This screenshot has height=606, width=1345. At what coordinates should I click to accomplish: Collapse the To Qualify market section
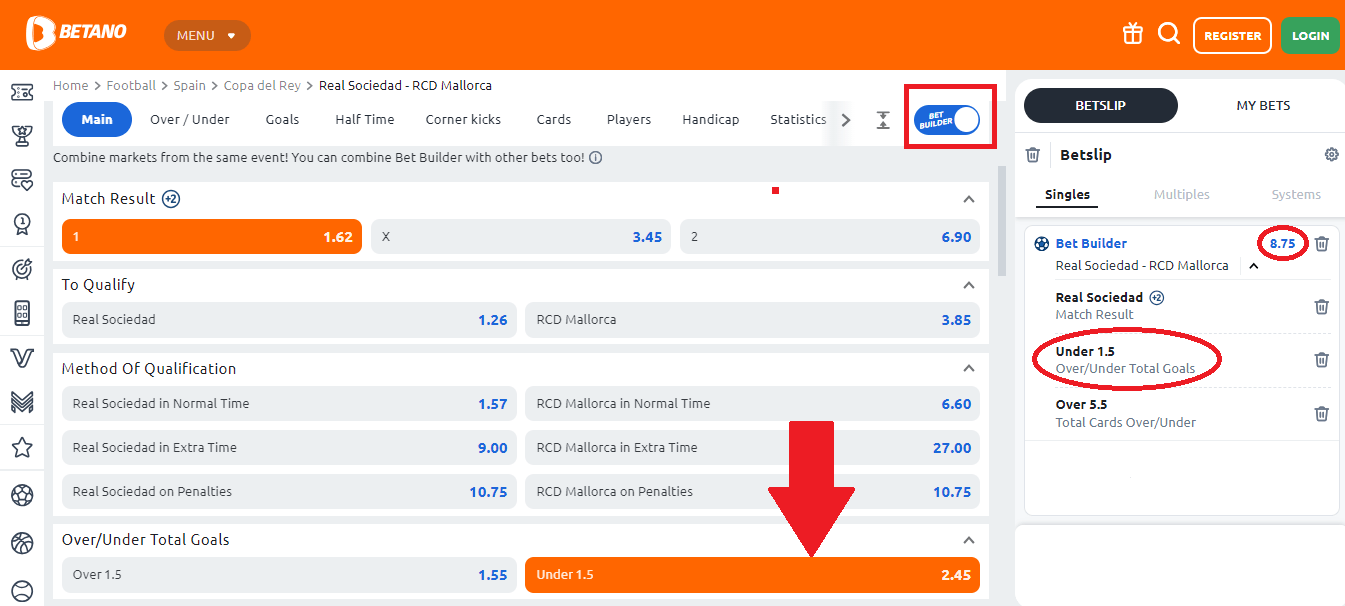(968, 285)
